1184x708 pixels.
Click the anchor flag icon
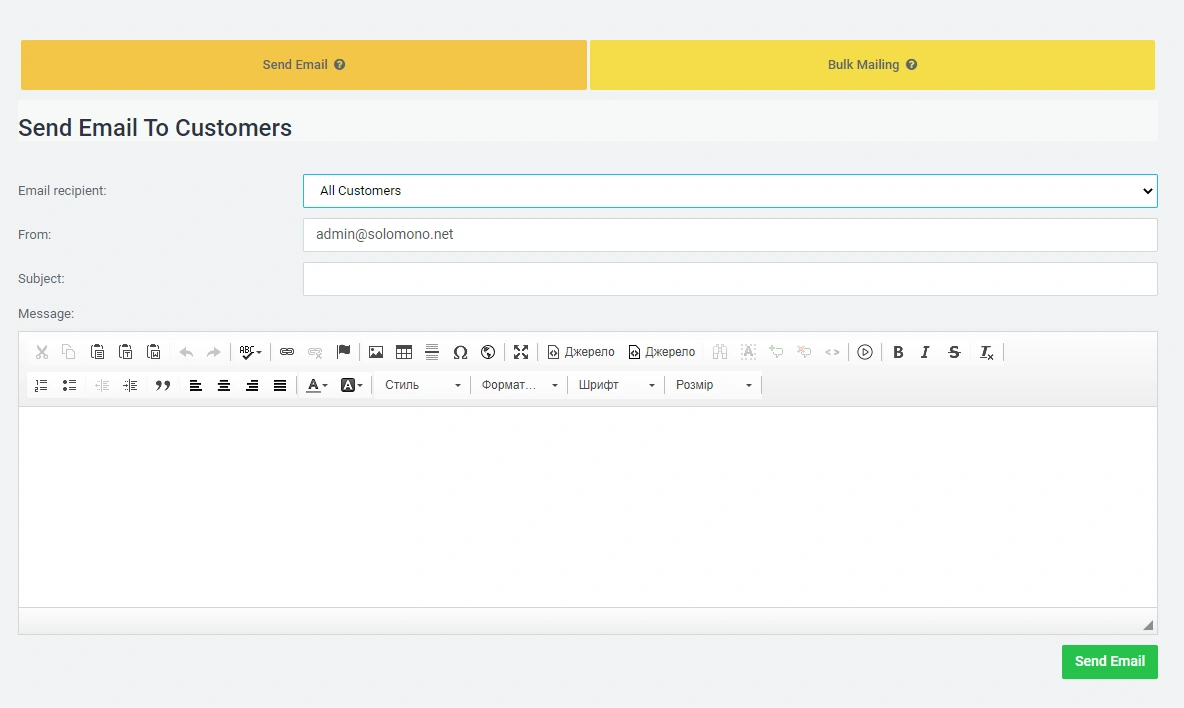343,352
